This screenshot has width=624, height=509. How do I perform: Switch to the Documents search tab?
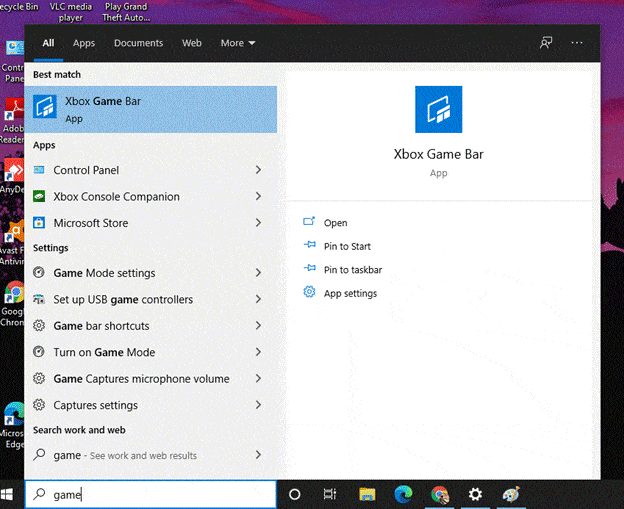tap(138, 43)
